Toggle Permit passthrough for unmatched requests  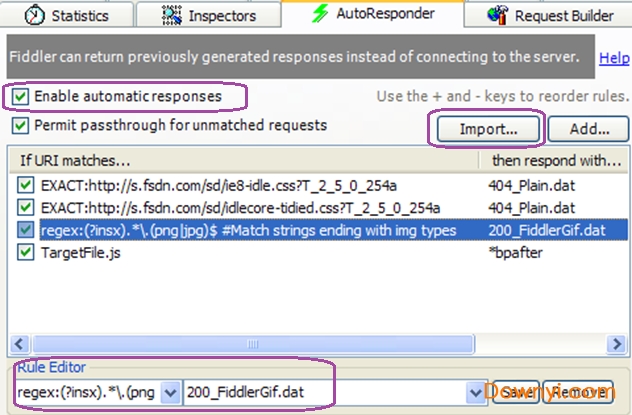pyautogui.click(x=21, y=126)
